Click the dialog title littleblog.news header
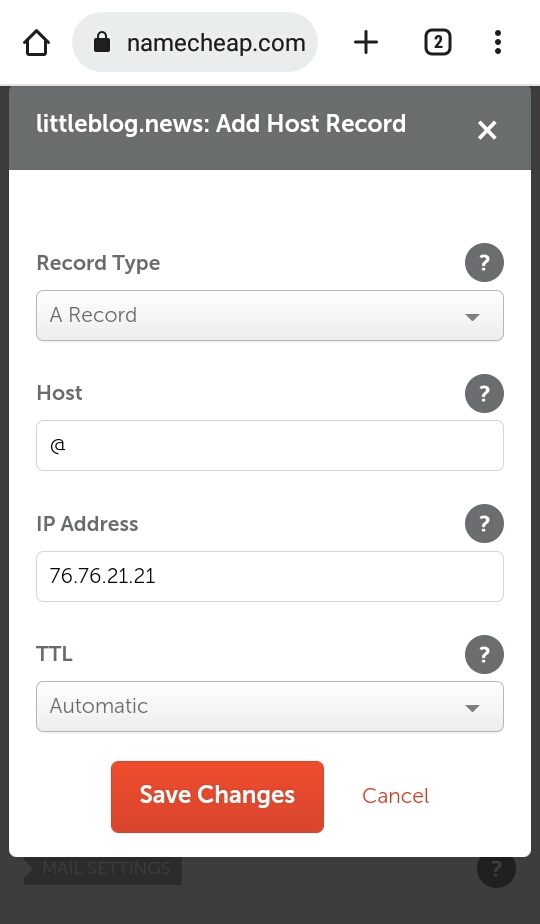Image resolution: width=540 pixels, height=924 pixels. pos(221,124)
